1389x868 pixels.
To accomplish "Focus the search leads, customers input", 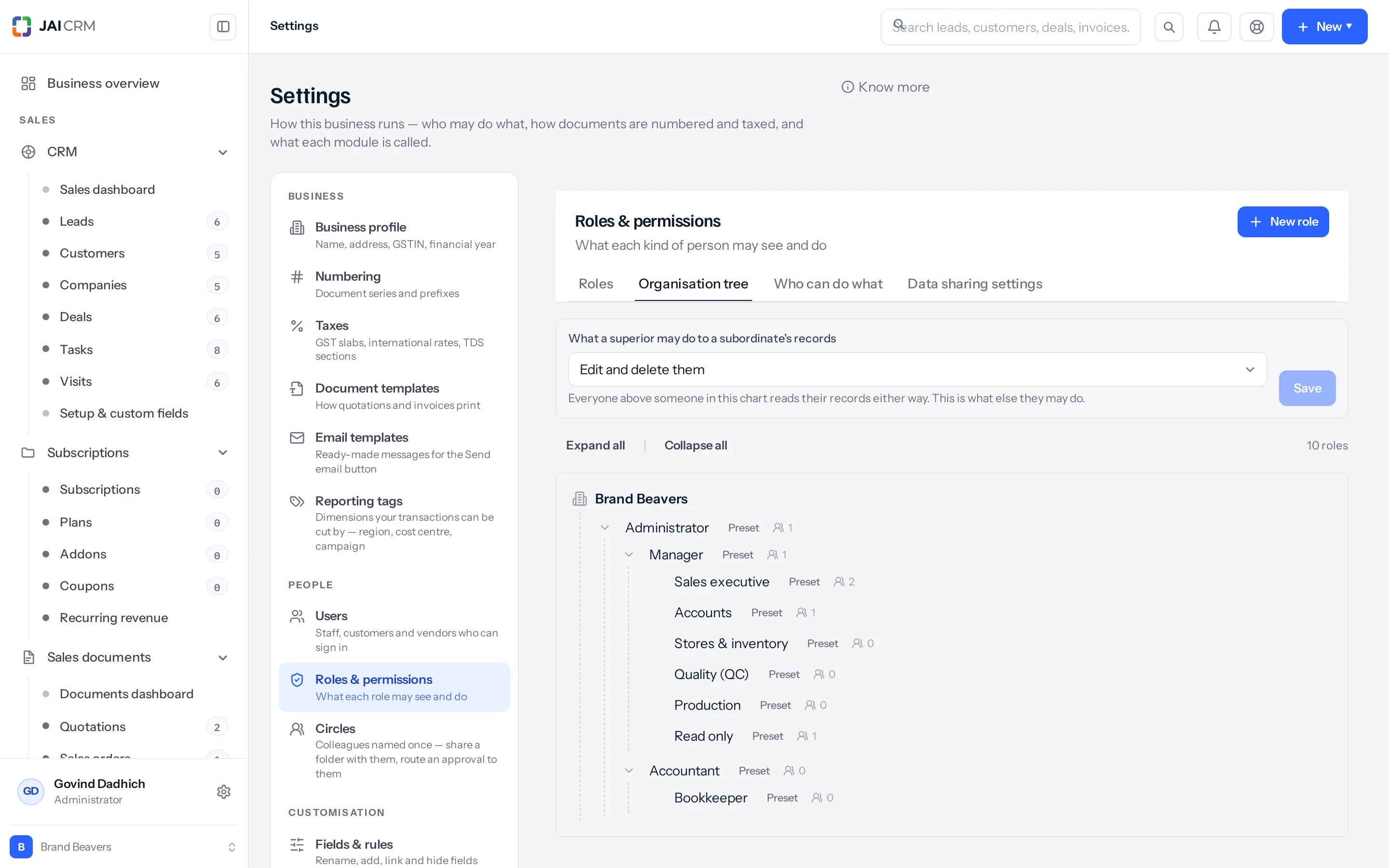I will pyautogui.click(x=1010, y=27).
